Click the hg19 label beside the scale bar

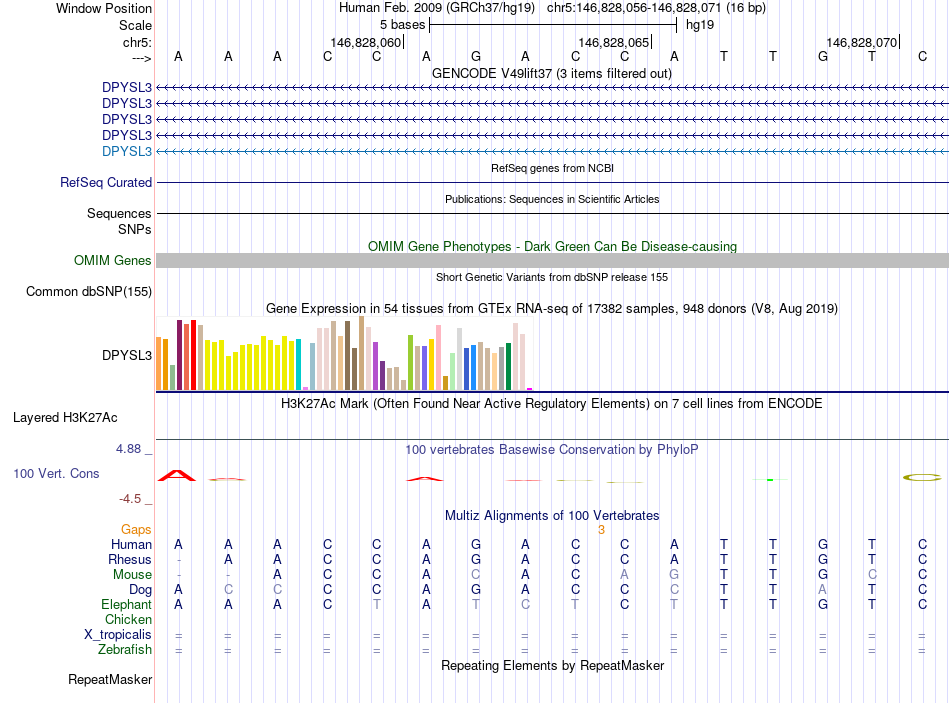700,25
